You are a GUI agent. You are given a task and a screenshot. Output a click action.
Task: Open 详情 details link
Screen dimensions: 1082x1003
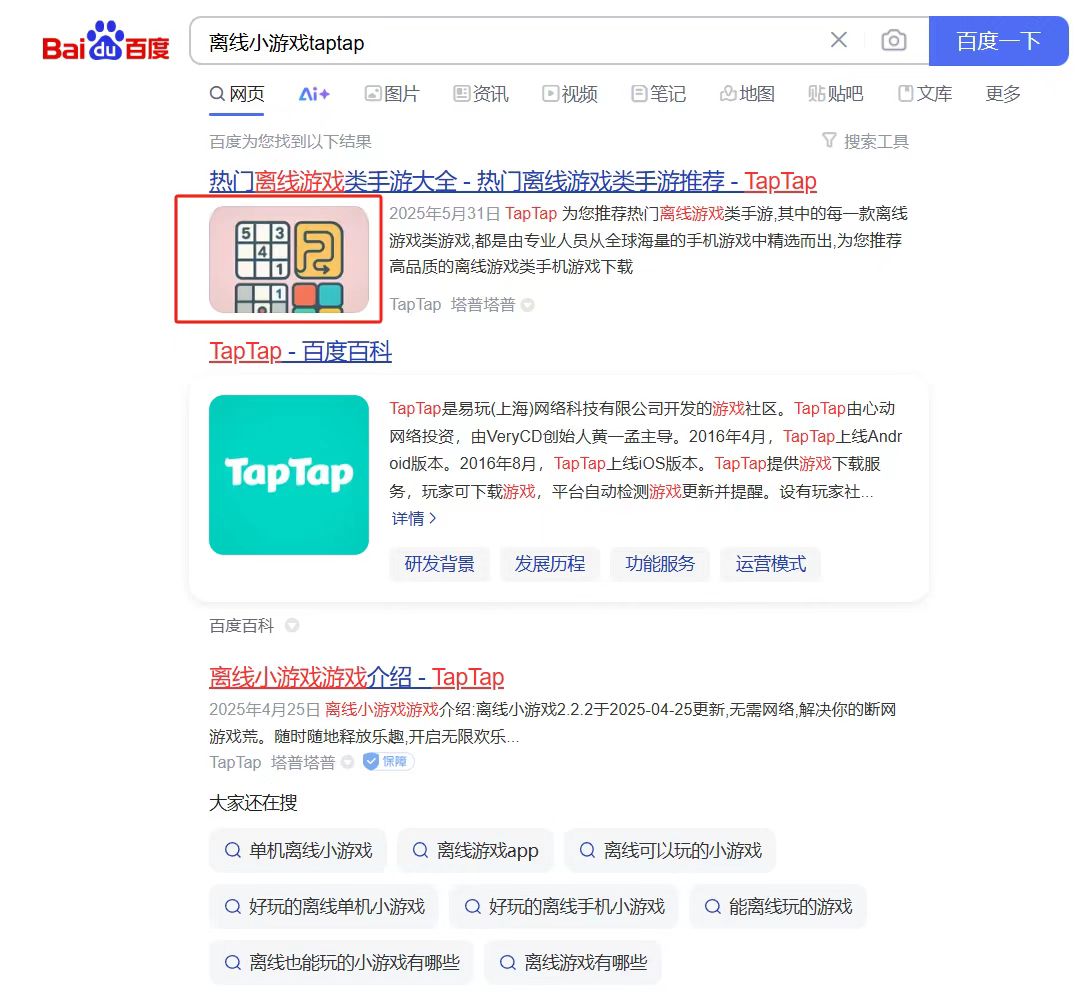414,518
